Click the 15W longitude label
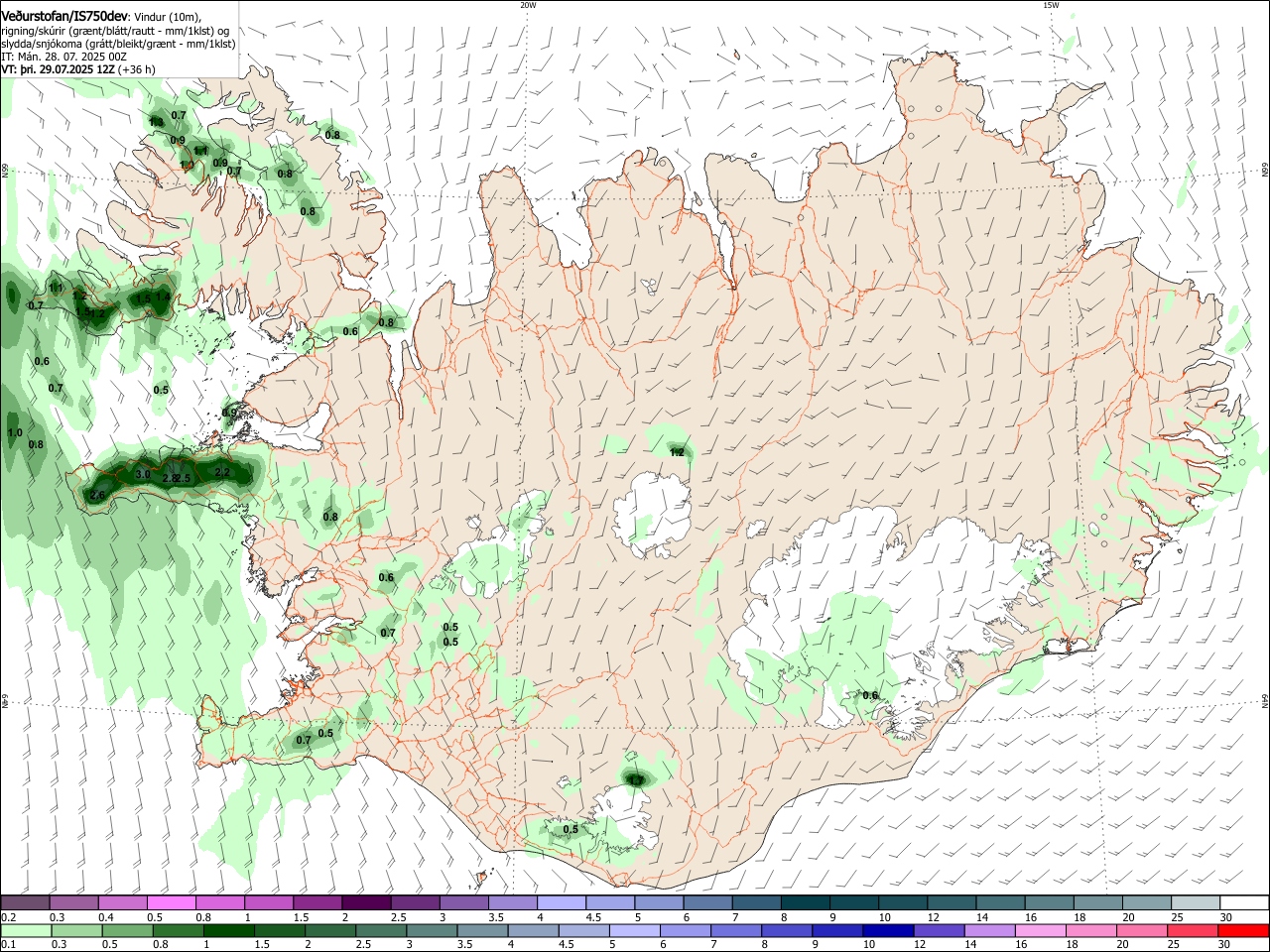 coord(1051,5)
